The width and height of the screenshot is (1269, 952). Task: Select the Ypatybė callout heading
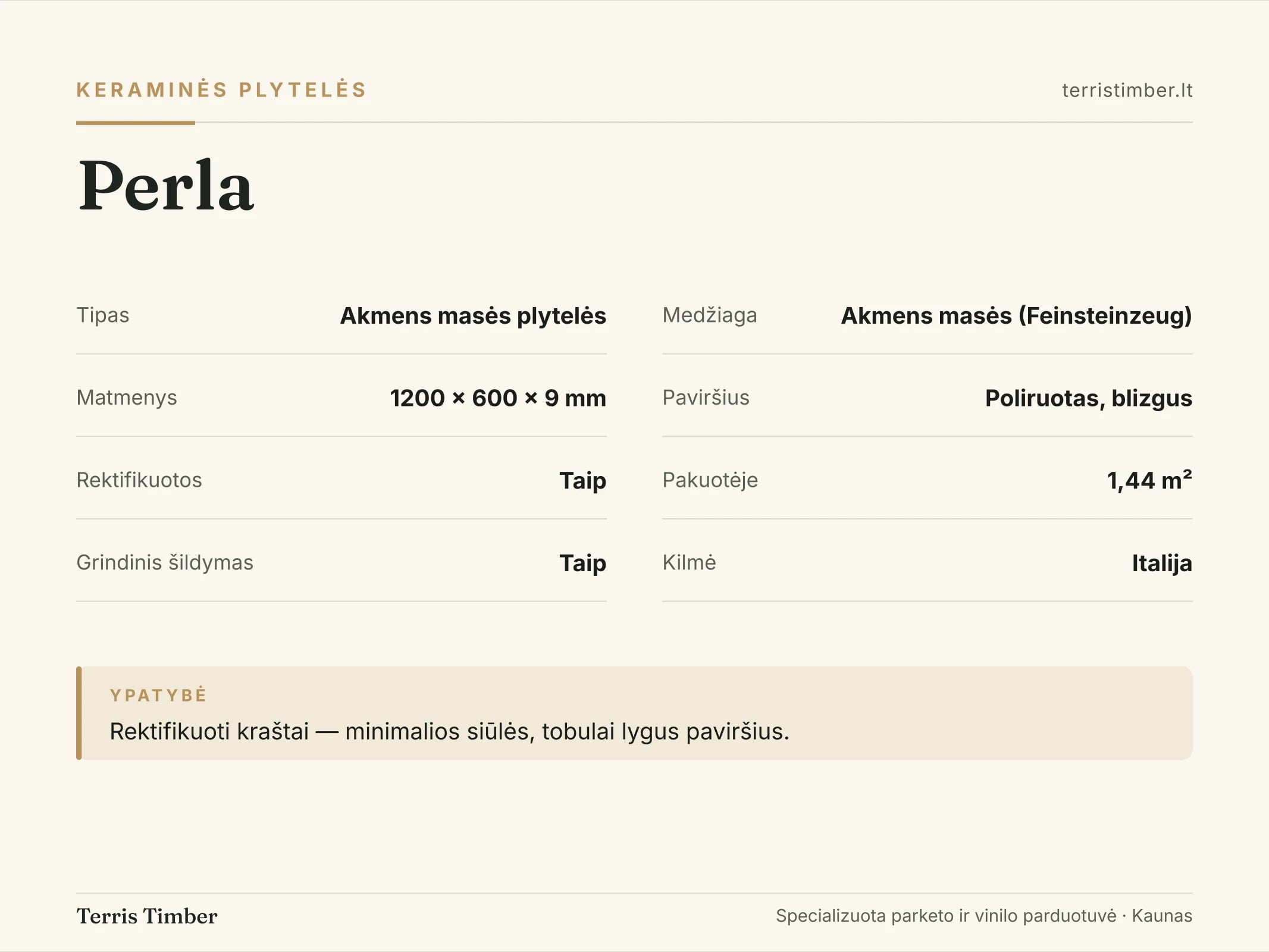(x=158, y=695)
